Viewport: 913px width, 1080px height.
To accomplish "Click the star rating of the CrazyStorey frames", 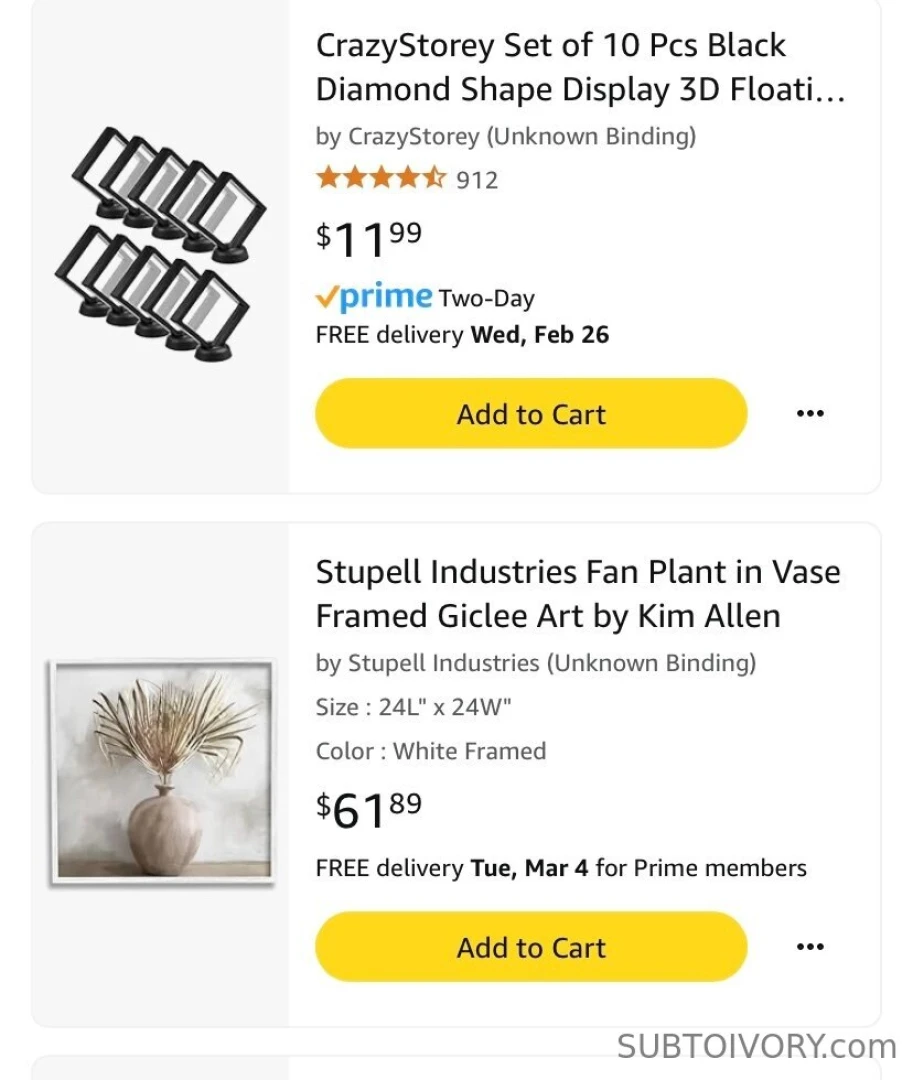I will [380, 180].
